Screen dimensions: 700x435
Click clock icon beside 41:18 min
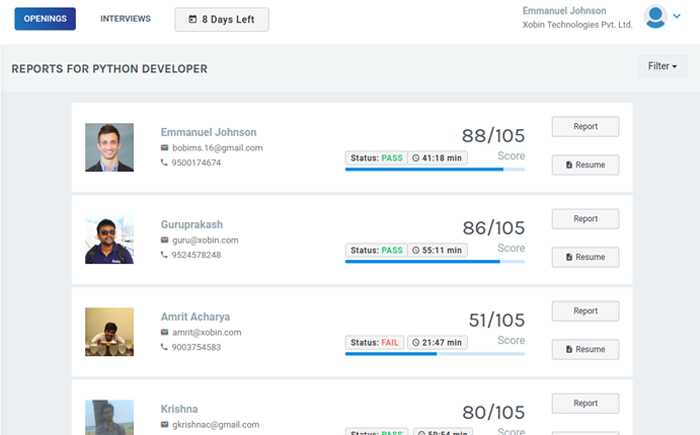(x=416, y=158)
